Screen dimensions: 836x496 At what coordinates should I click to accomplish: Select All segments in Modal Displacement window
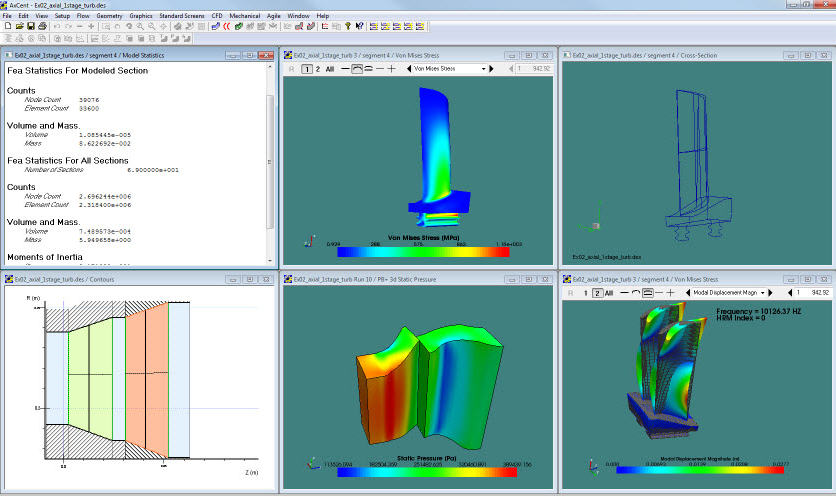pos(609,293)
